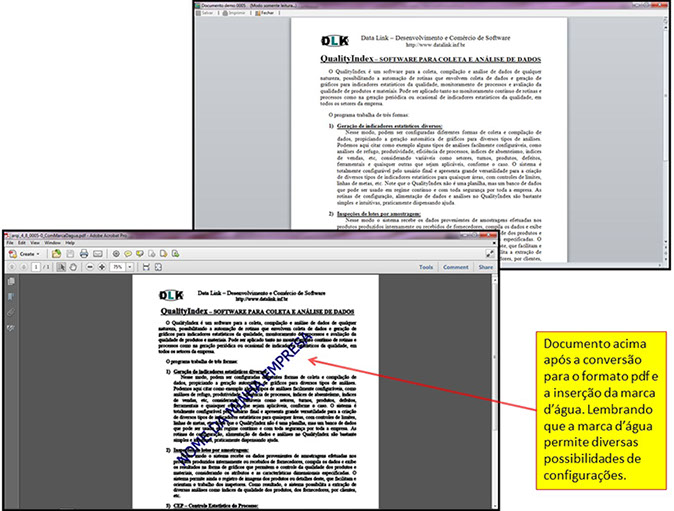Zoom out with the minus button

tap(90, 268)
